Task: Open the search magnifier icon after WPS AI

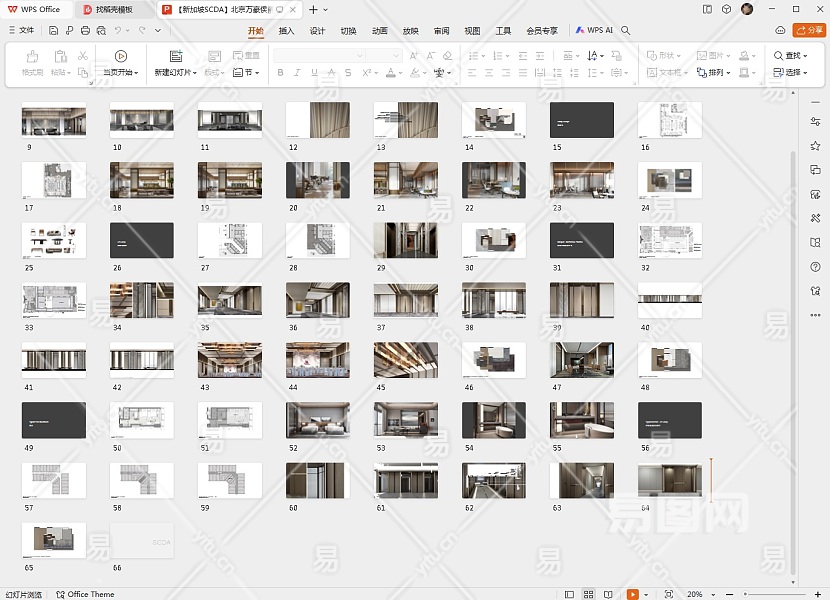Action: 626,31
